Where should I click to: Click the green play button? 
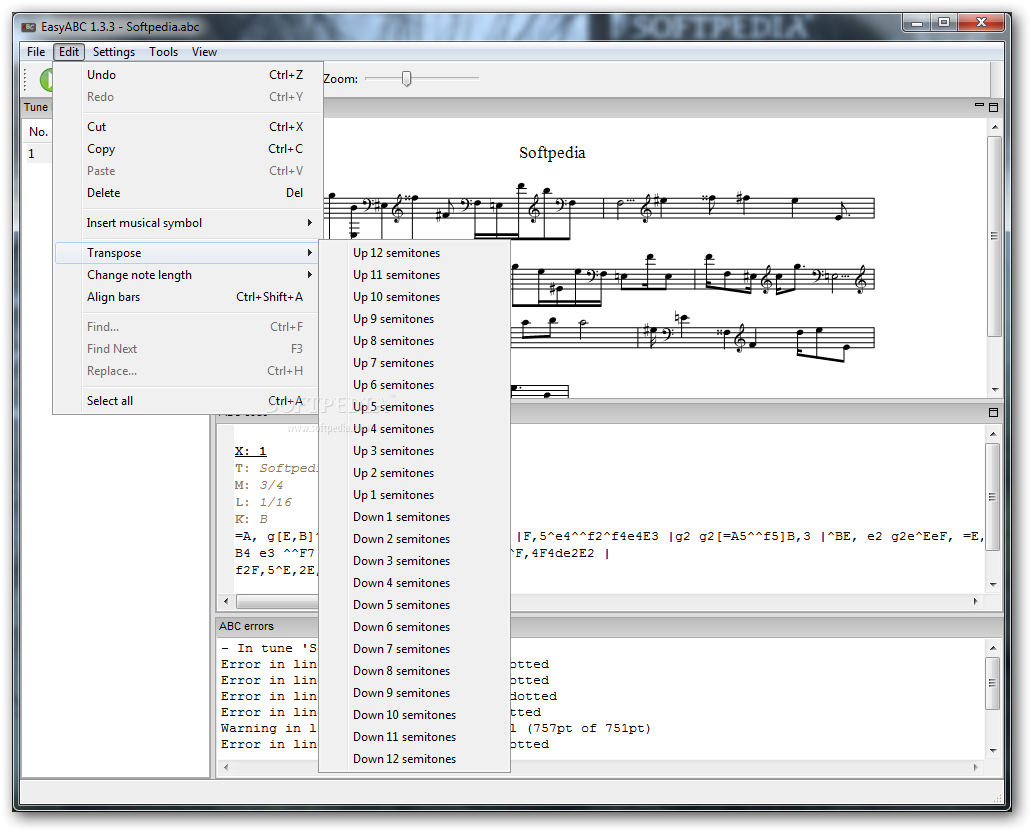pos(46,80)
